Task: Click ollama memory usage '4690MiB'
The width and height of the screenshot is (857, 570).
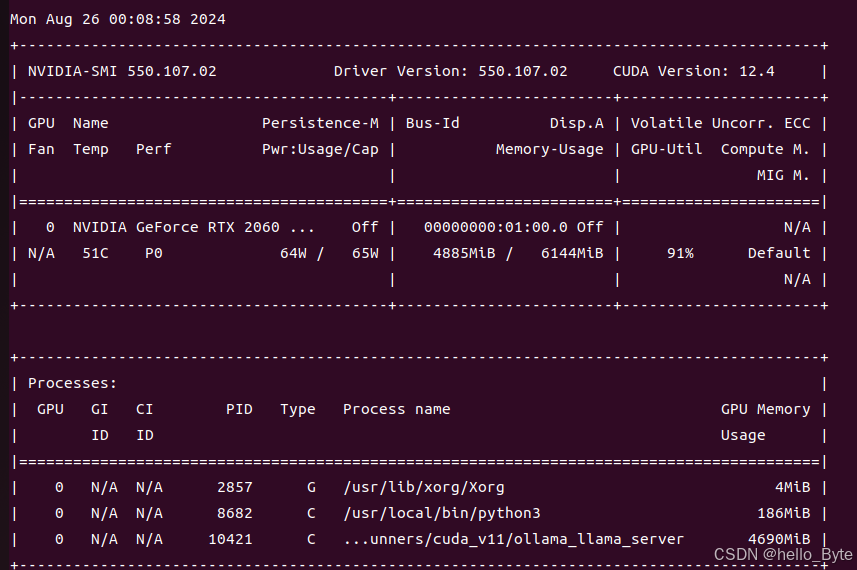Action: (x=779, y=539)
